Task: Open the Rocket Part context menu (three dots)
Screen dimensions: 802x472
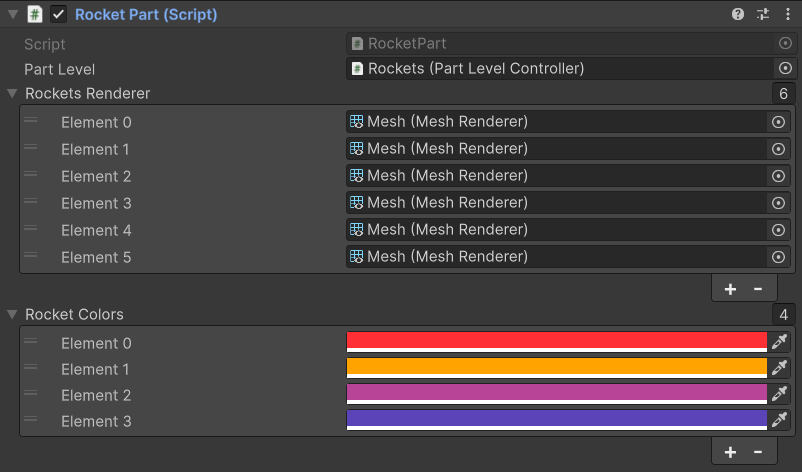Action: pyautogui.click(x=787, y=14)
